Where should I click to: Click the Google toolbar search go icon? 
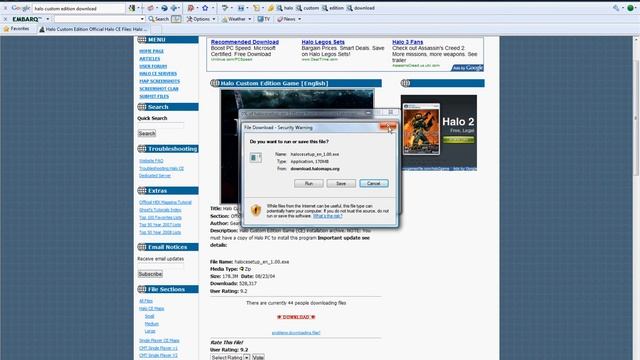pyautogui.click(x=132, y=8)
